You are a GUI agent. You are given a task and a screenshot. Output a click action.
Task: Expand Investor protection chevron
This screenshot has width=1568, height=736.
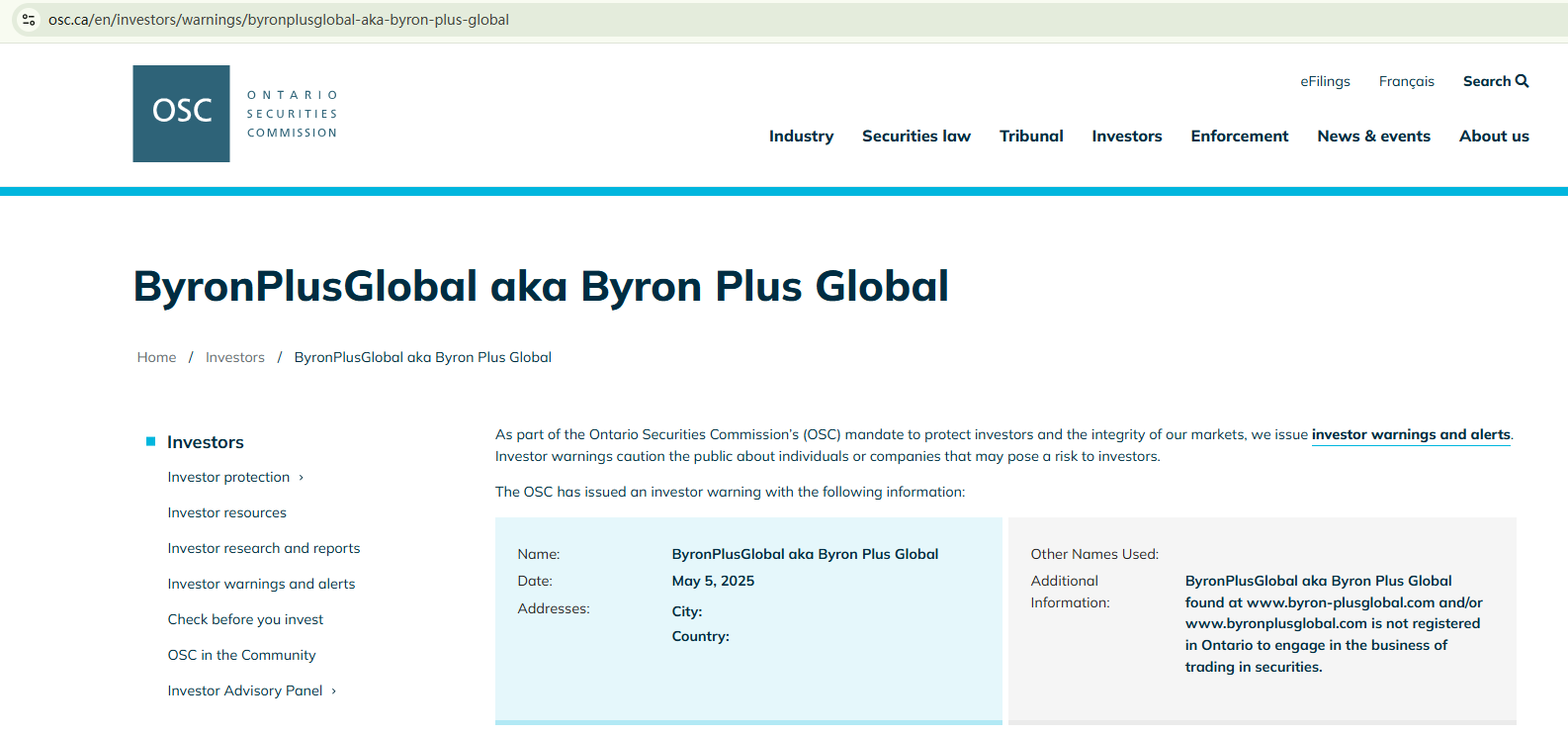point(302,478)
